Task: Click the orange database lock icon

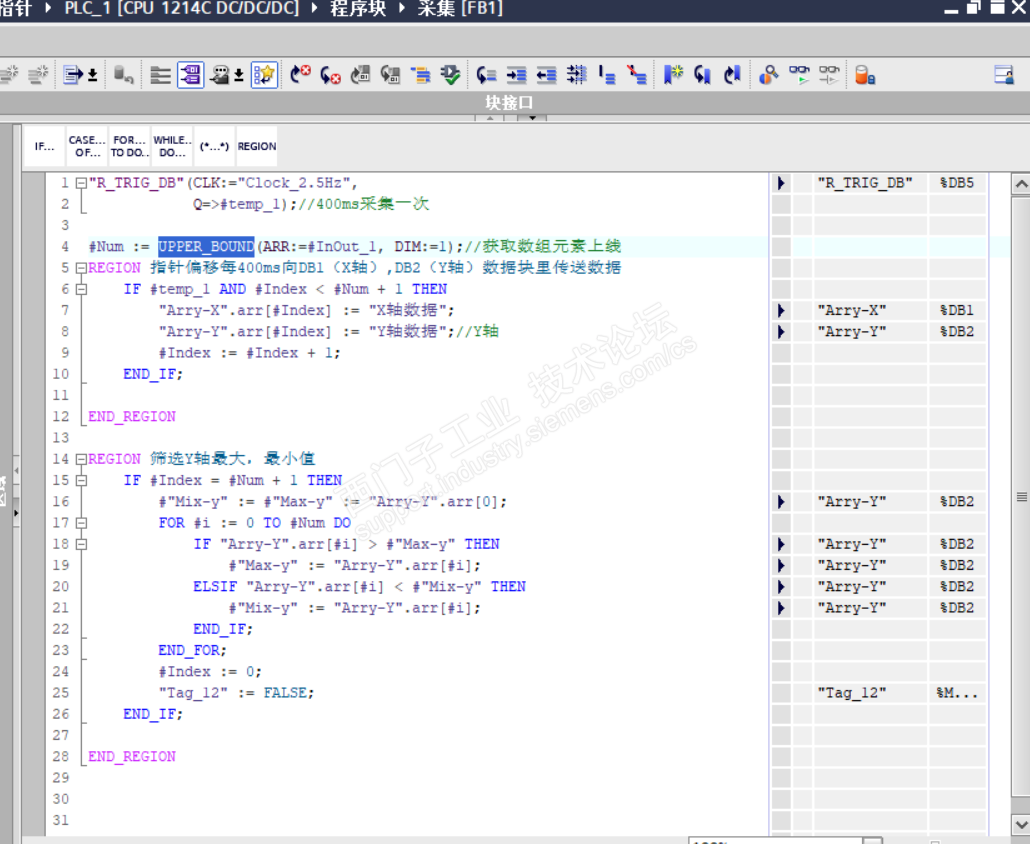Action: click(x=865, y=75)
